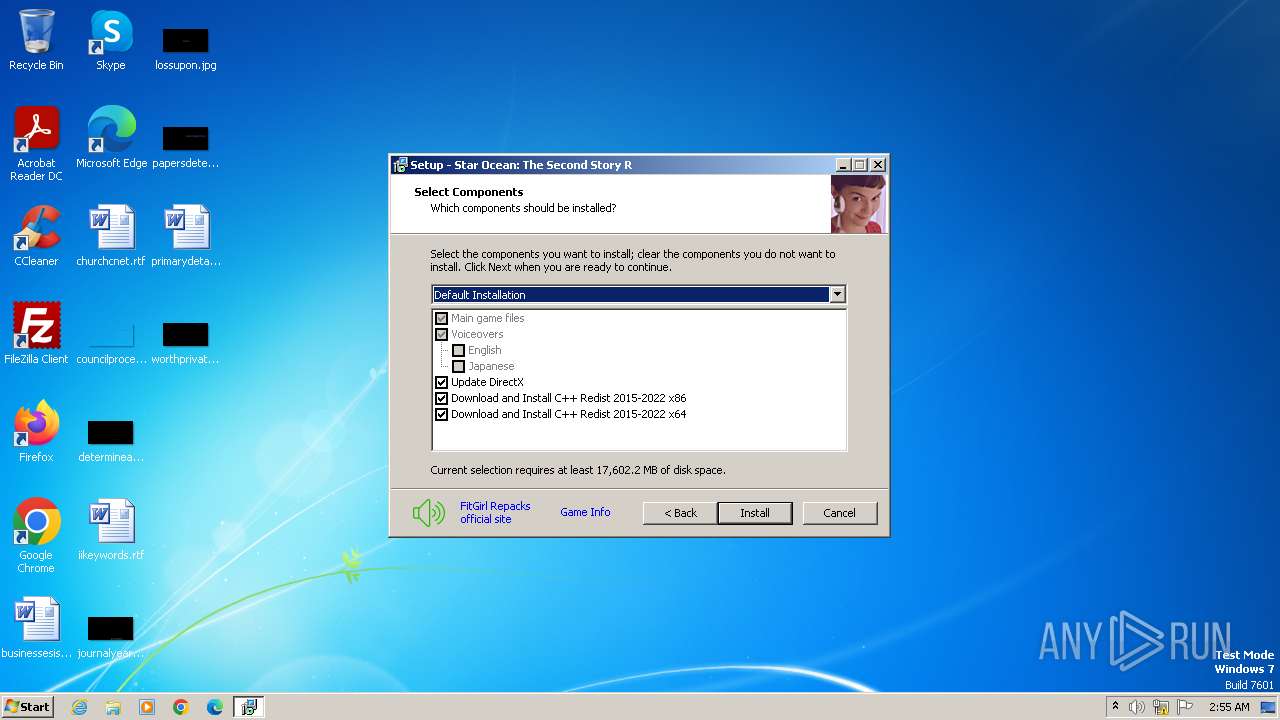Open the Game Info link

coord(585,512)
